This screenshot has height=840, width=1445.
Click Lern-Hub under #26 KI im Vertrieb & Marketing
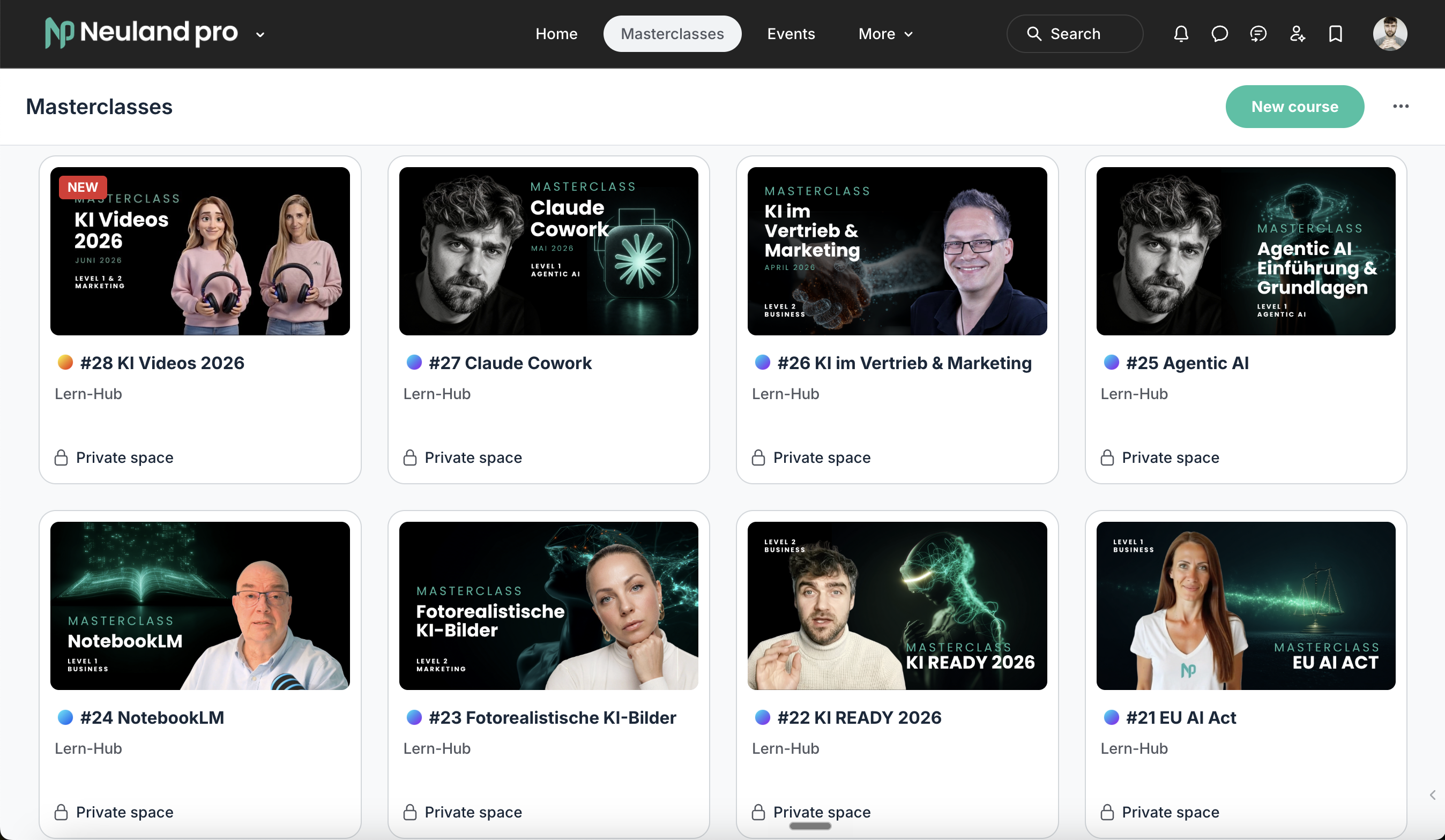click(x=786, y=394)
